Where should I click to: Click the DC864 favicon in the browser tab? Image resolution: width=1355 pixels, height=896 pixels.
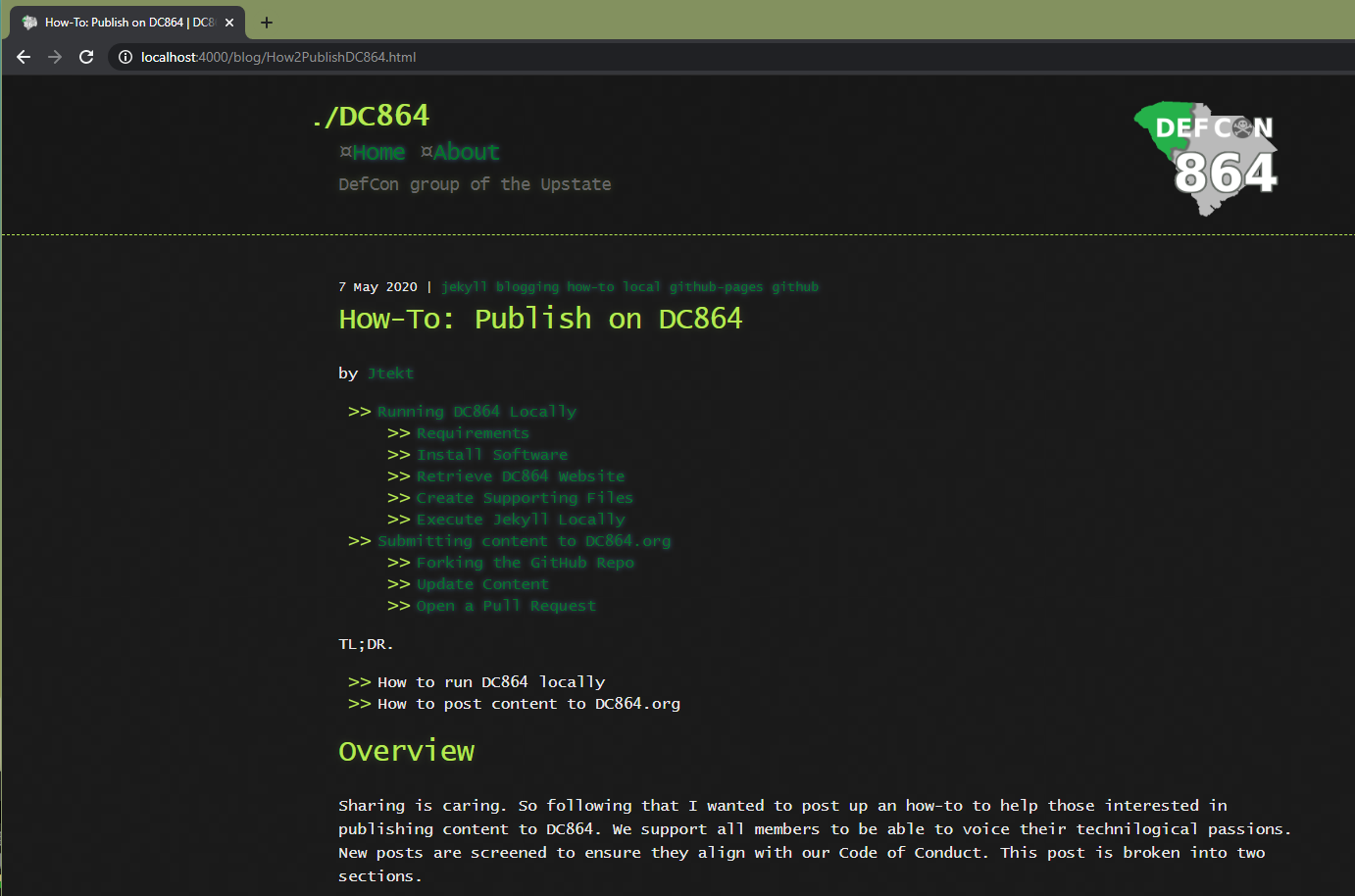click(x=28, y=22)
